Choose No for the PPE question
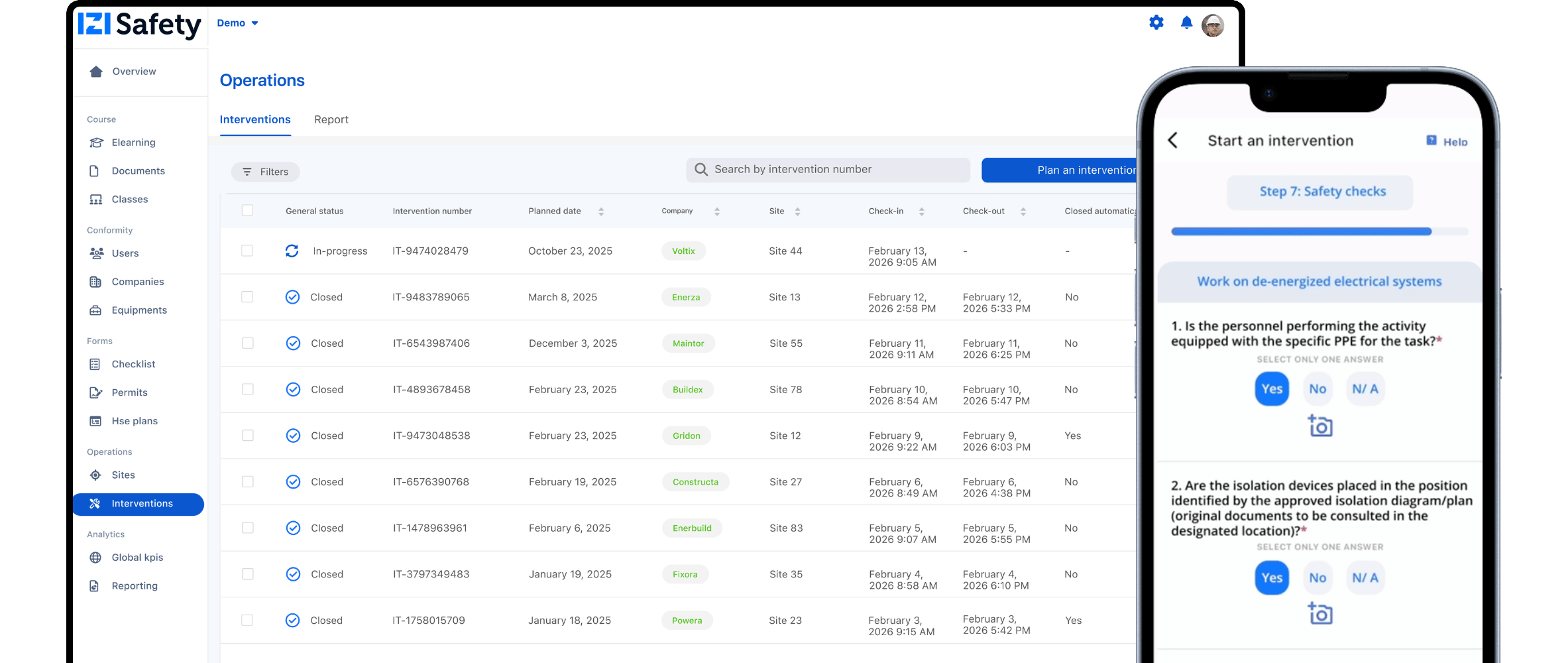Screen dimensions: 1568x663 [x=1317, y=389]
